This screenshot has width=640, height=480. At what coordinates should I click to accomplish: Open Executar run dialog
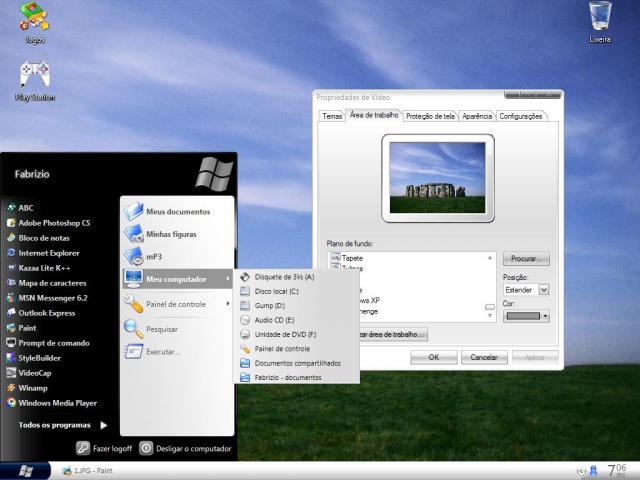[x=177, y=351]
